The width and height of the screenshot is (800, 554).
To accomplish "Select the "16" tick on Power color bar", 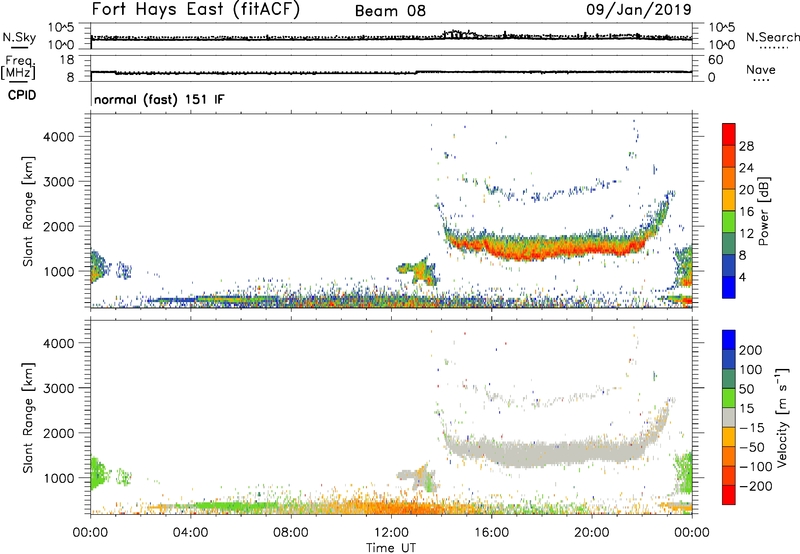I will tap(746, 212).
